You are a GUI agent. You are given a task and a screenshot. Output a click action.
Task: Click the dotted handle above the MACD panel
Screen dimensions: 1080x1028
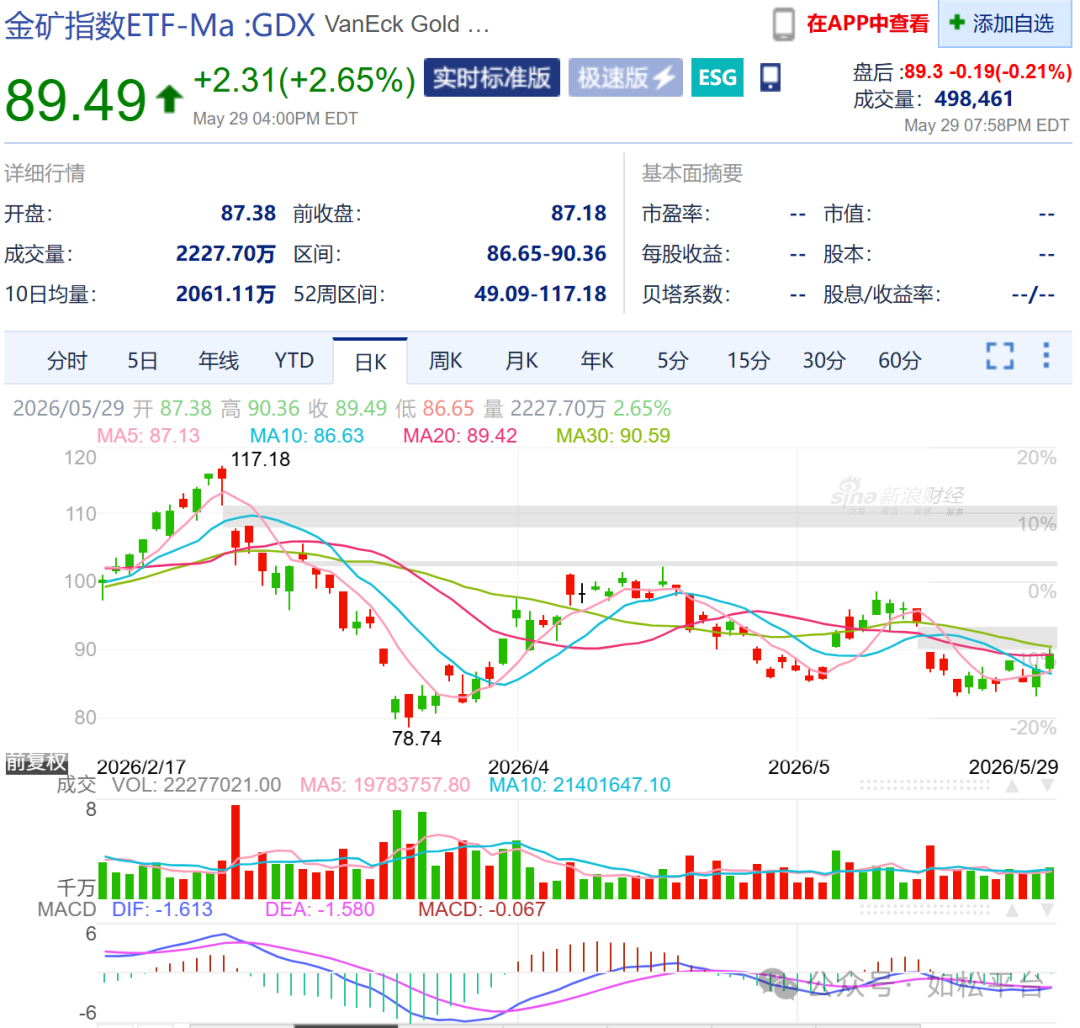click(x=924, y=910)
